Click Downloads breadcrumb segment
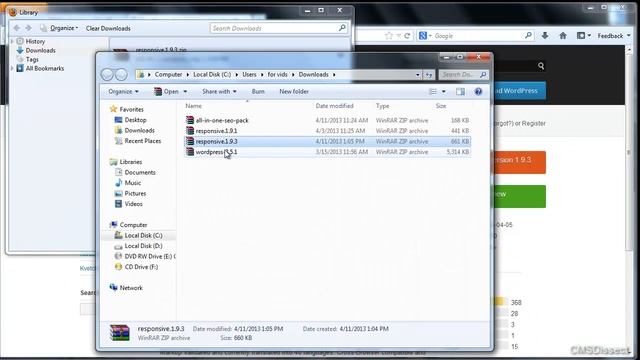The height and width of the screenshot is (360, 640). tap(313, 75)
